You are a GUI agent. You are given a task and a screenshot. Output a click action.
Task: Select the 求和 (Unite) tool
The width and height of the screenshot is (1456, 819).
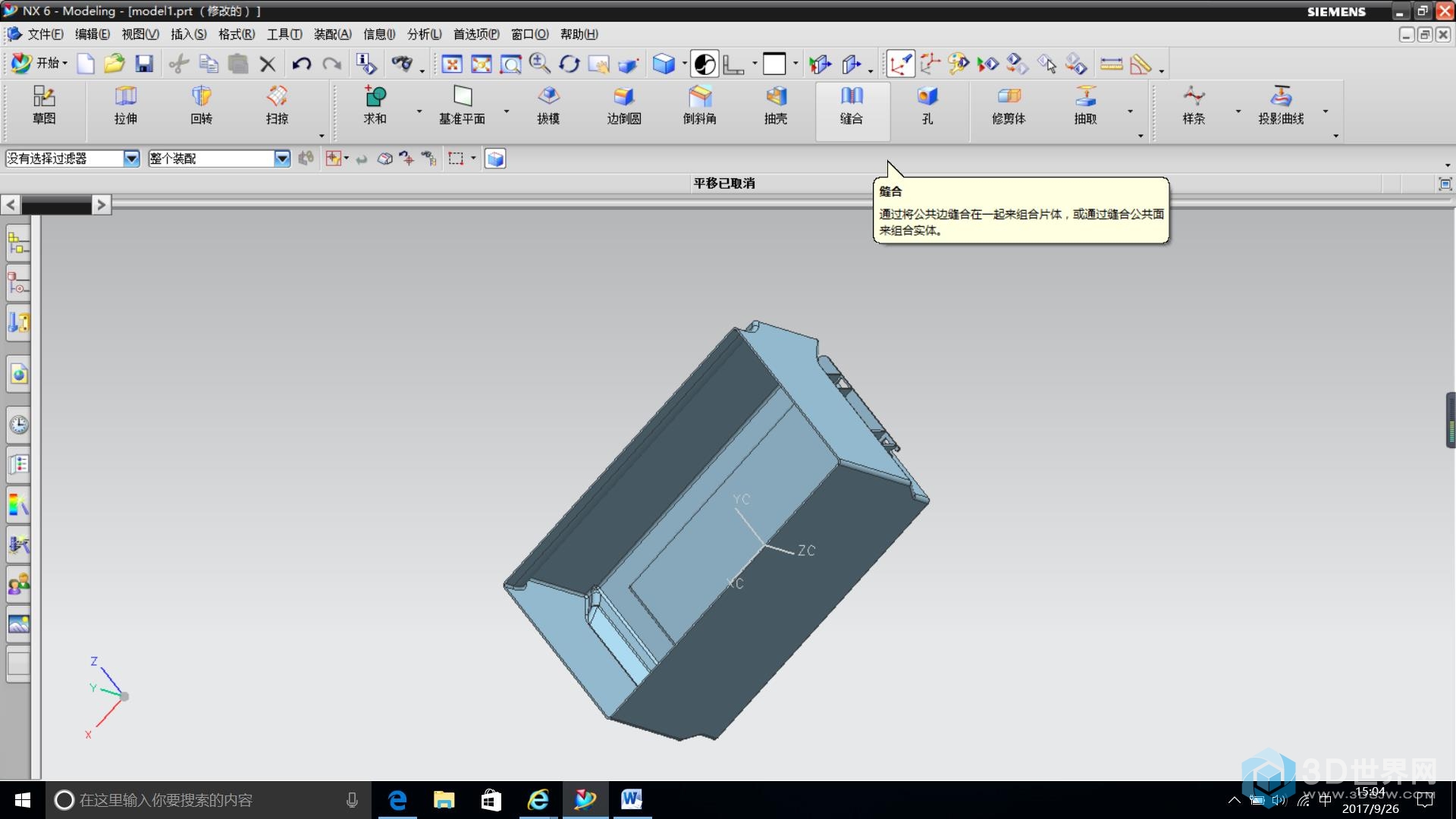pos(375,105)
